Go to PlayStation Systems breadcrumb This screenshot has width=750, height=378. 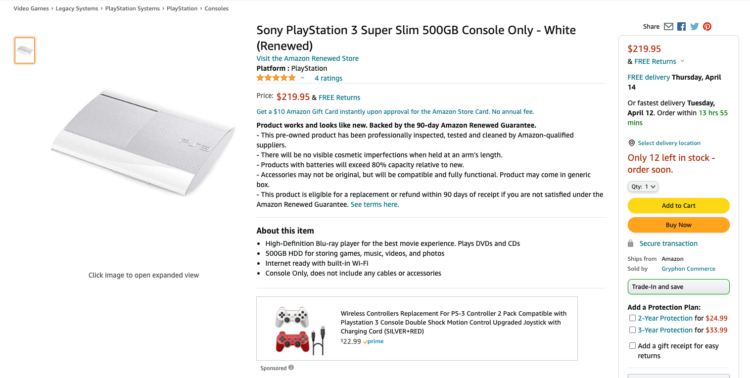coord(132,9)
